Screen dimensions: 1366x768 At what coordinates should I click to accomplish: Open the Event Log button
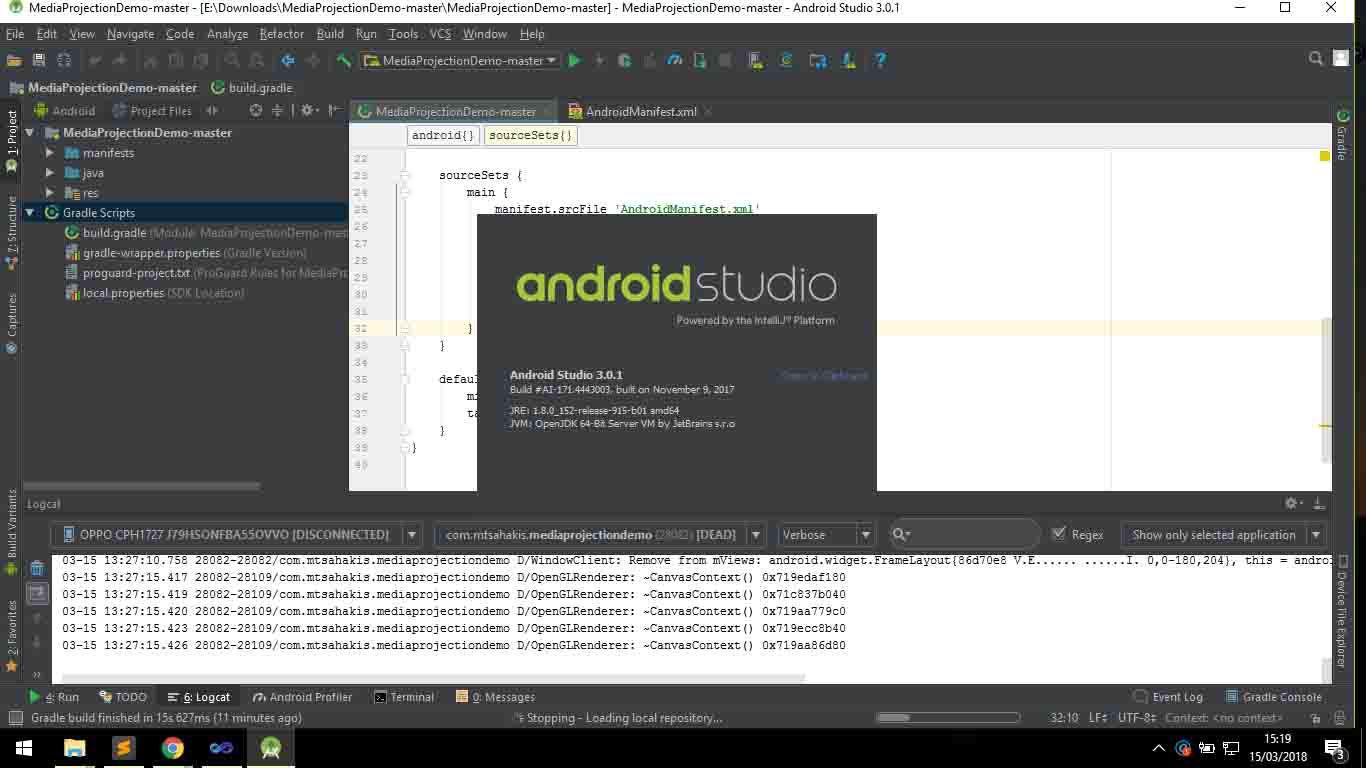(x=1168, y=697)
